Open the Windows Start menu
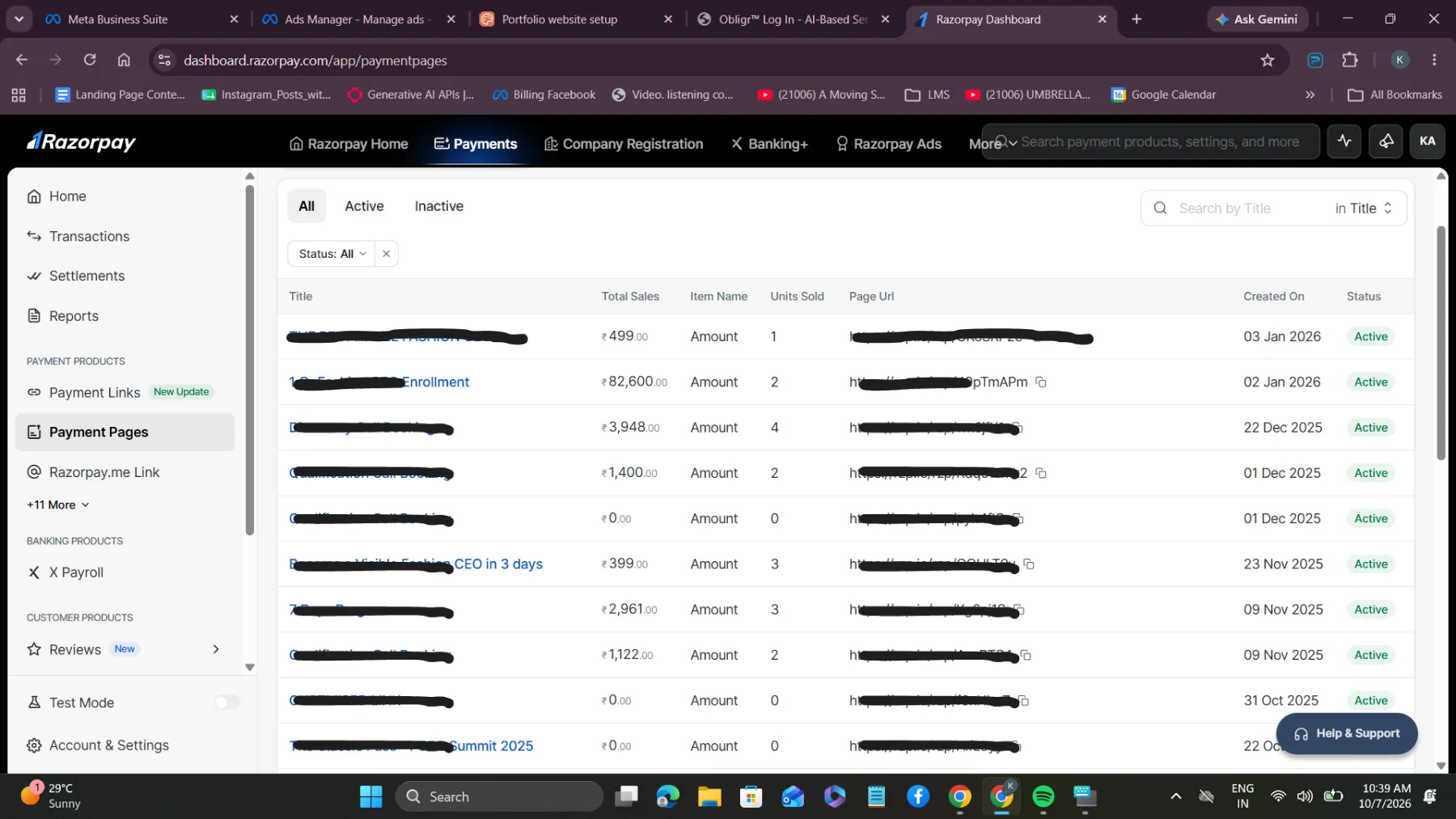The width and height of the screenshot is (1456, 819). [371, 796]
